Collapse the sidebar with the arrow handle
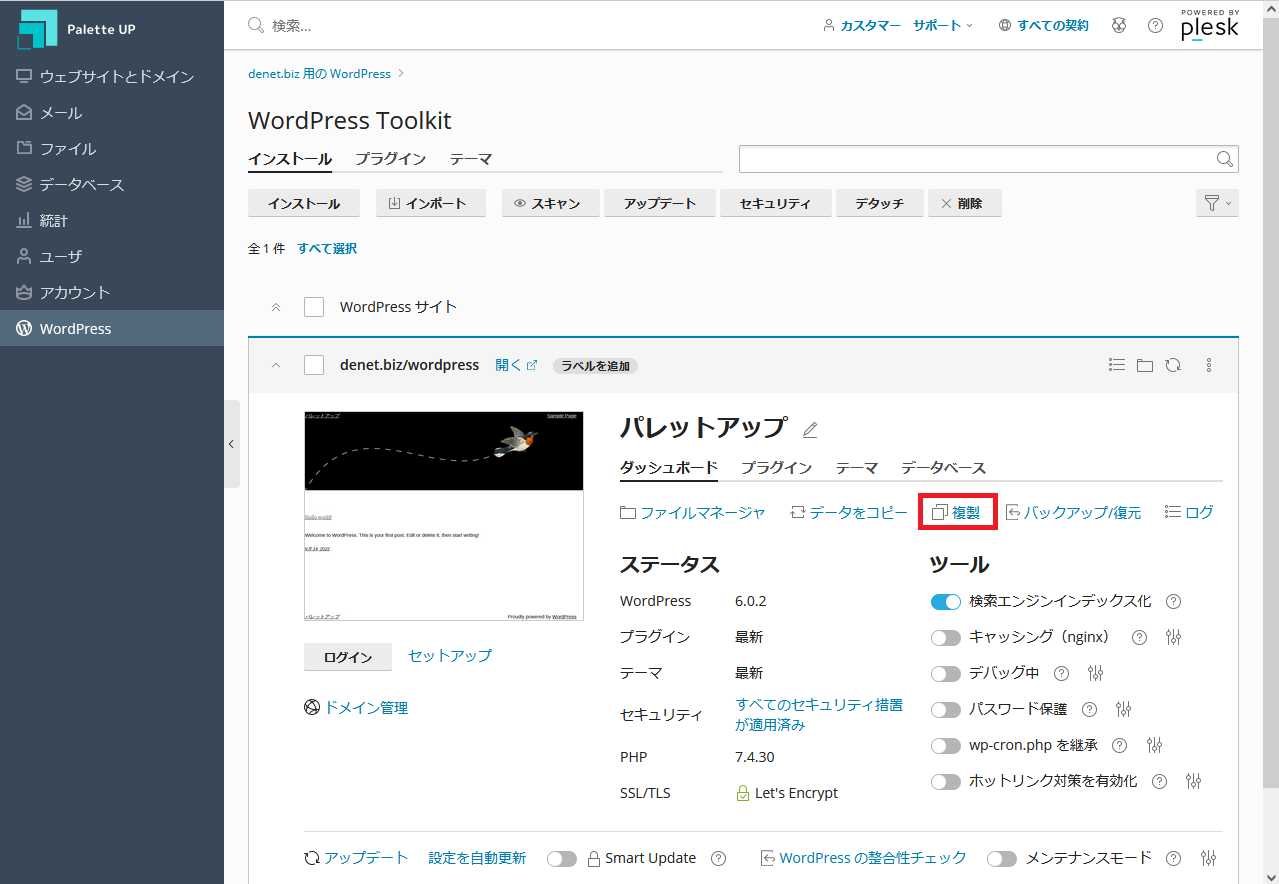This screenshot has height=884, width=1279. [x=232, y=444]
